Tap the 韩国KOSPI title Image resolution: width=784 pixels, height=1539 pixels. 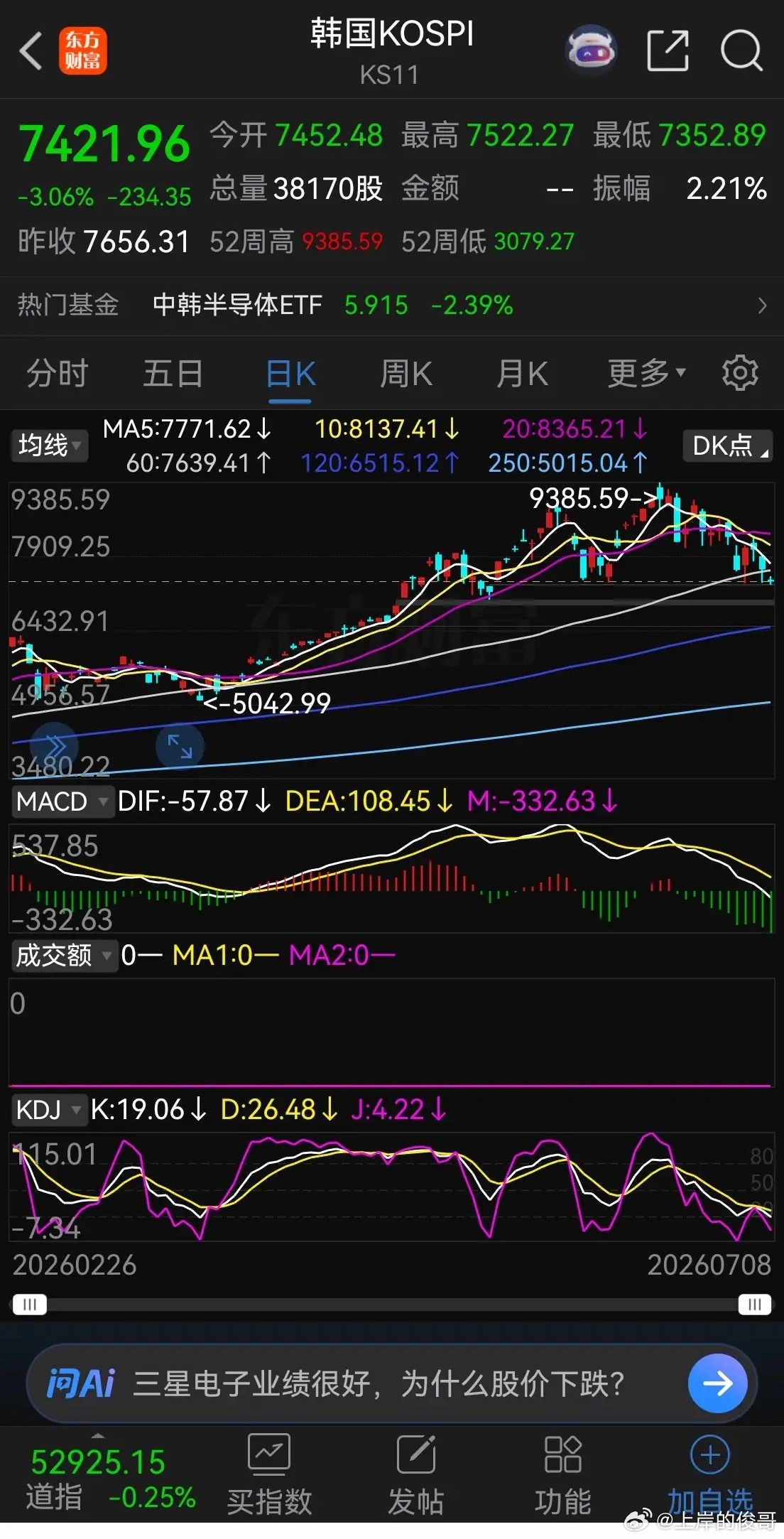[x=392, y=33]
